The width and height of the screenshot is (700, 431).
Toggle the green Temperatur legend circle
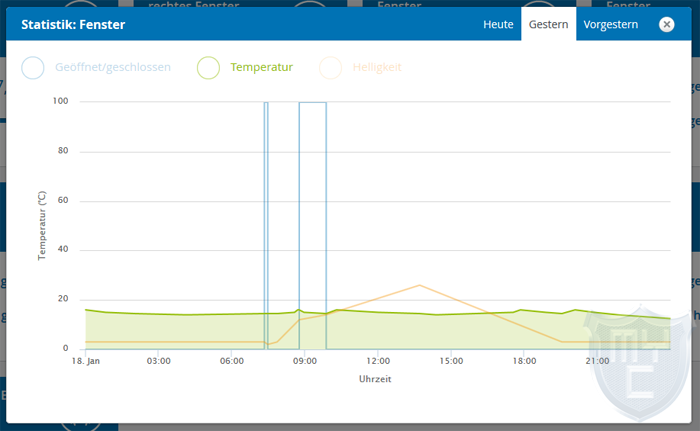point(208,68)
